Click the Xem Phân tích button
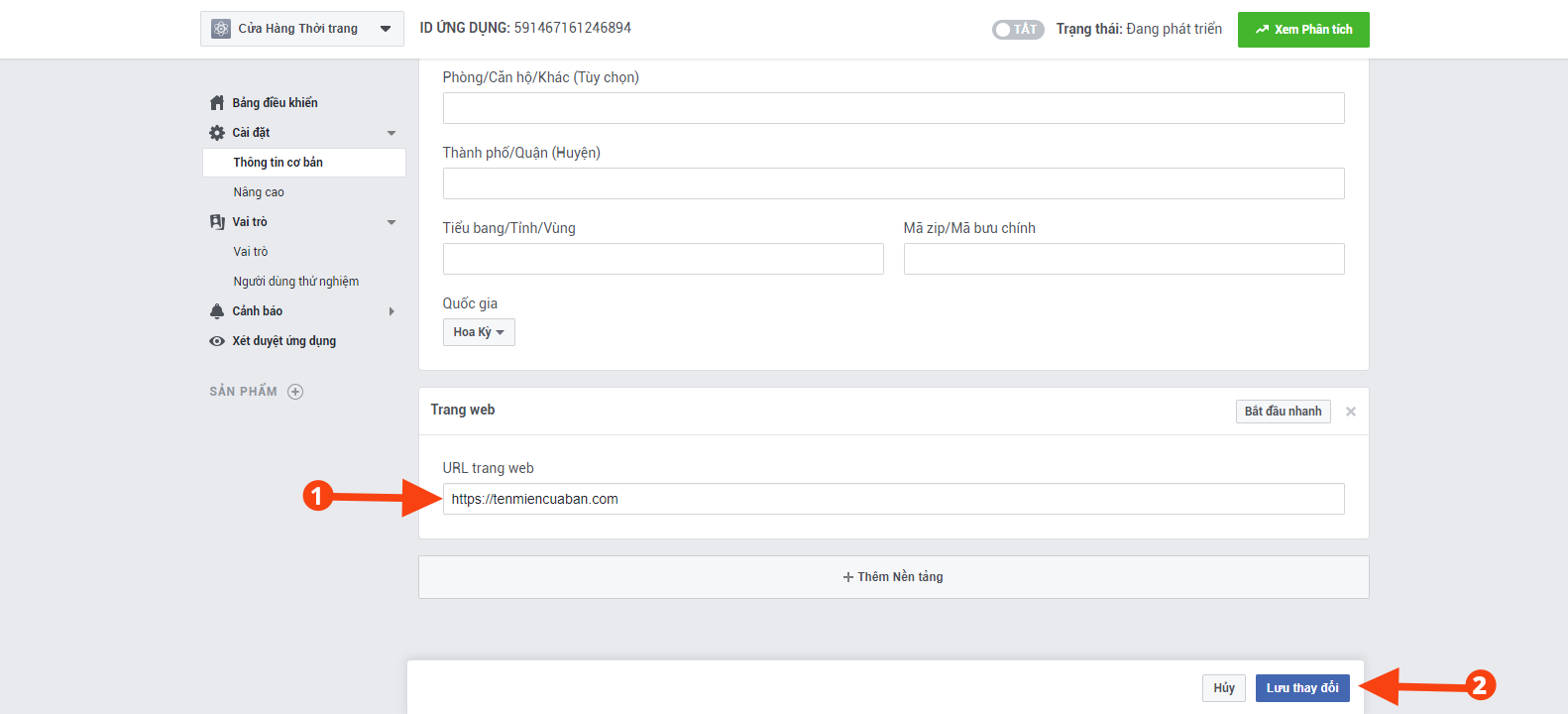 [x=1302, y=30]
